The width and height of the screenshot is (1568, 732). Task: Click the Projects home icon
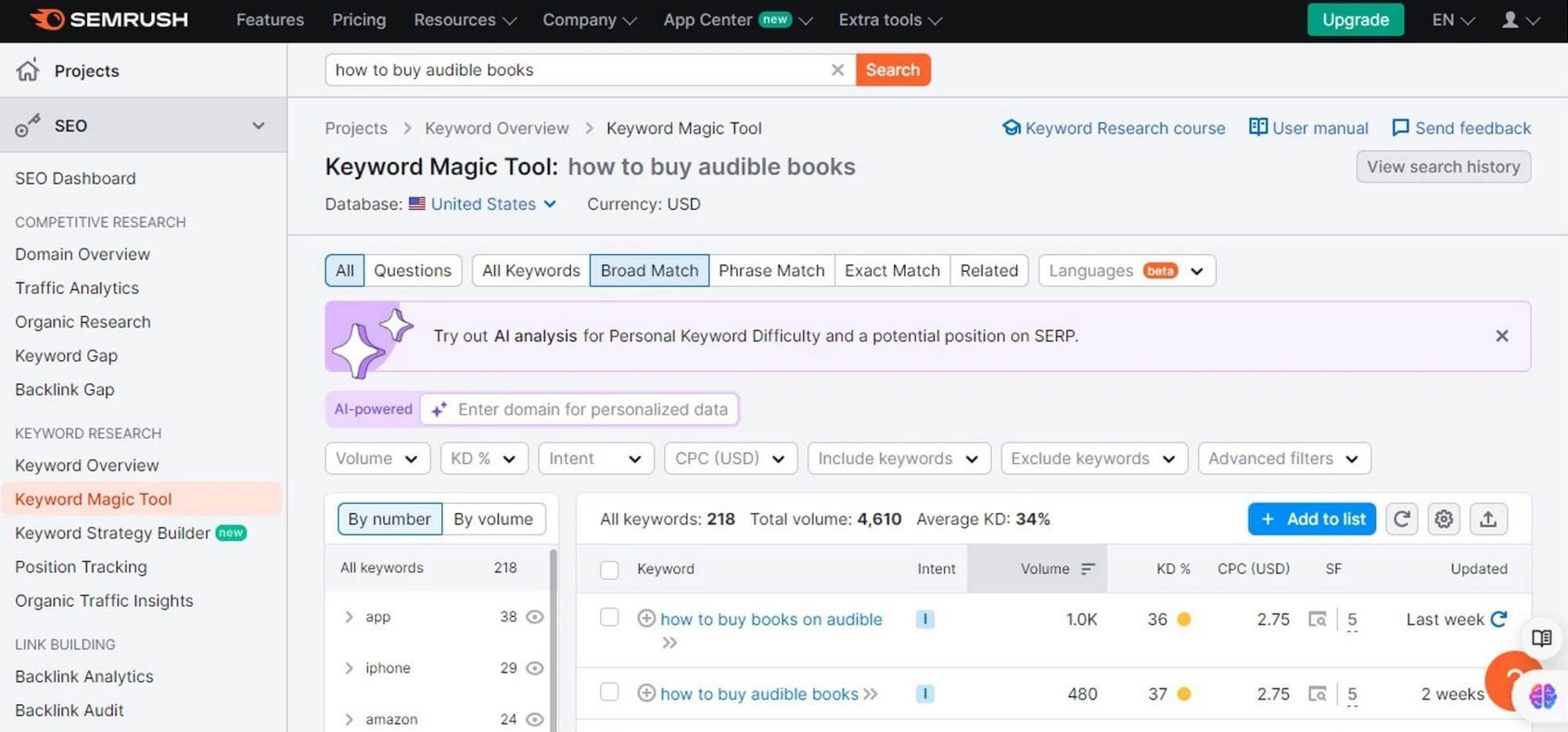click(28, 71)
